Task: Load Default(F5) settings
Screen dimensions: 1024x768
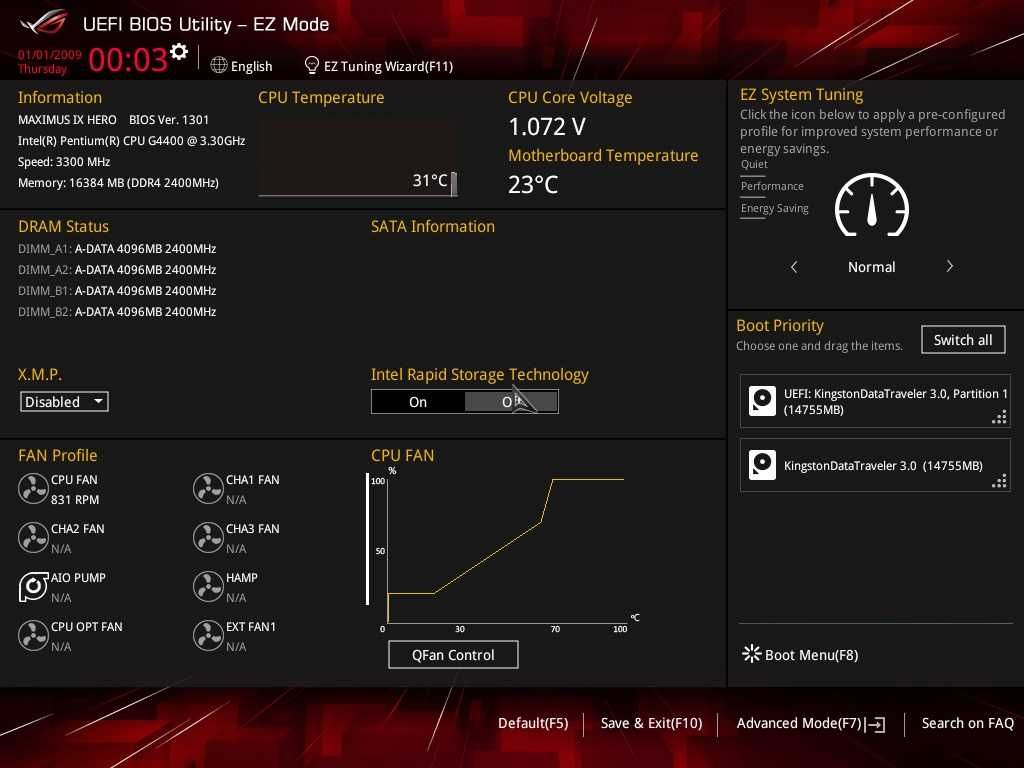Action: [533, 723]
